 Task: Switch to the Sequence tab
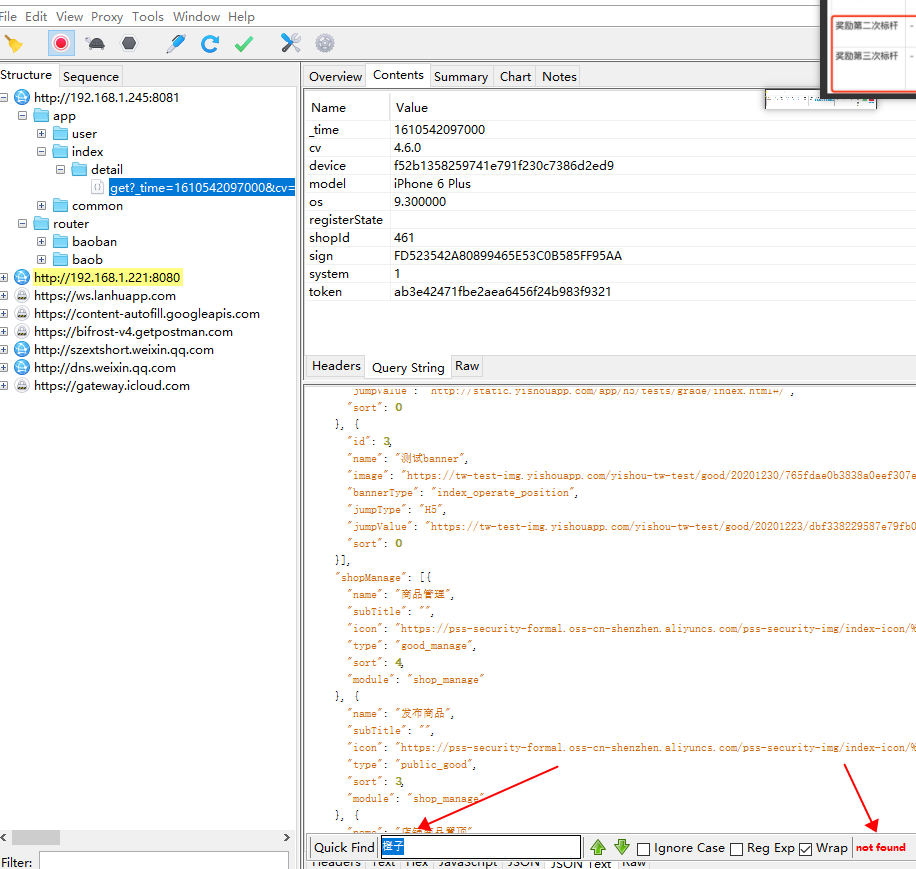tap(91, 77)
